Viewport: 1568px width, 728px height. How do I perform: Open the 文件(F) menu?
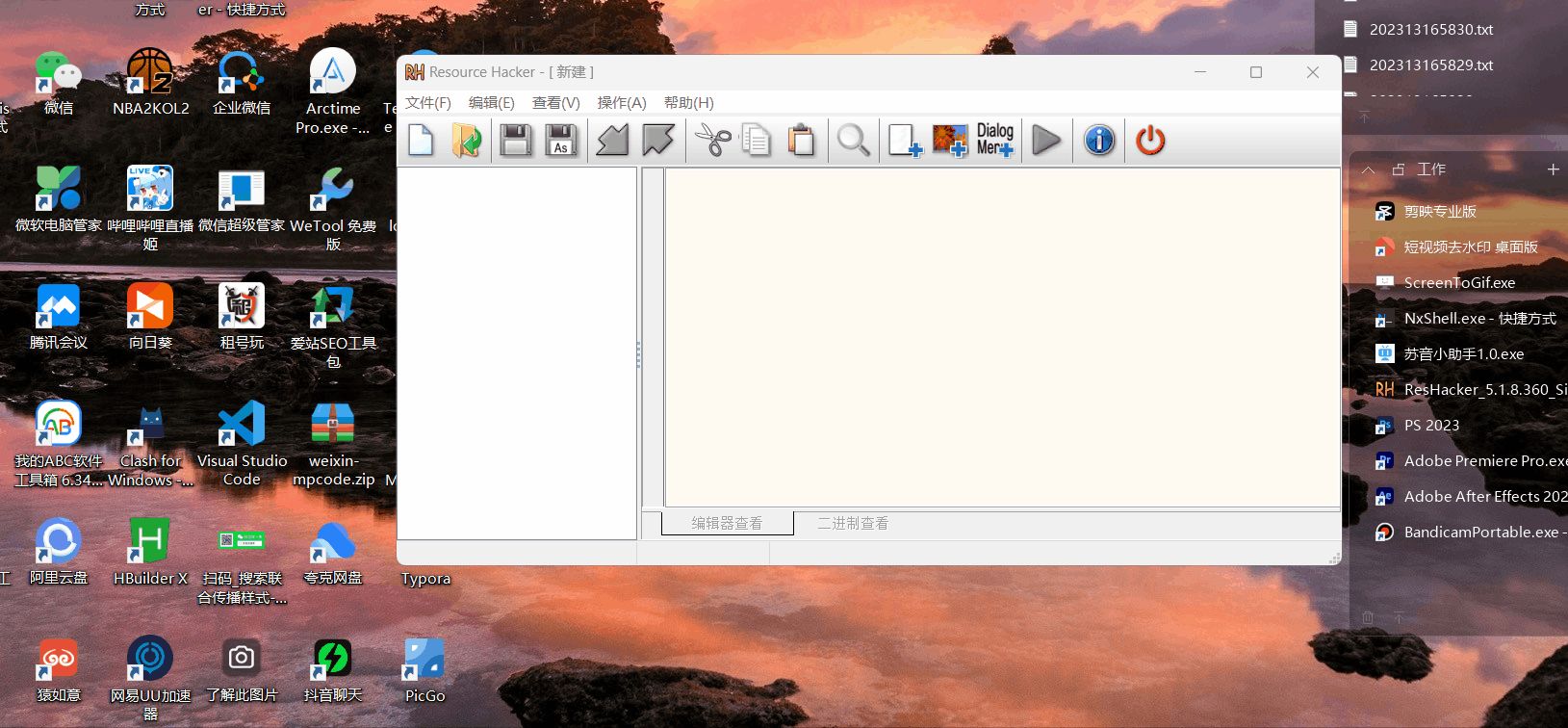(x=428, y=102)
